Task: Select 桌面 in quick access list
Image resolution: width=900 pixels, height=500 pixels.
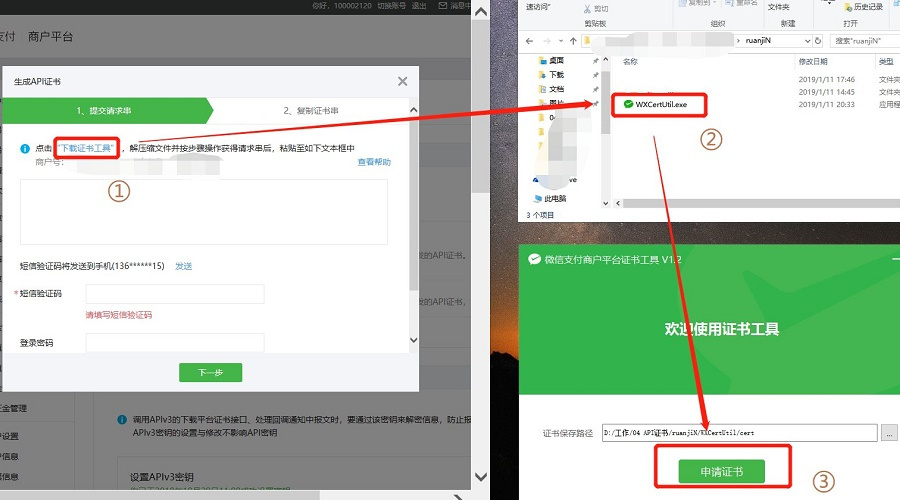Action: (552, 60)
